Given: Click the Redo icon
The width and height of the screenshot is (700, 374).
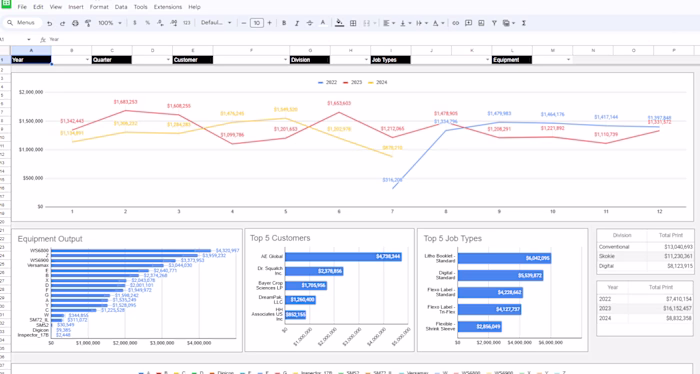Looking at the screenshot, I should [x=62, y=23].
